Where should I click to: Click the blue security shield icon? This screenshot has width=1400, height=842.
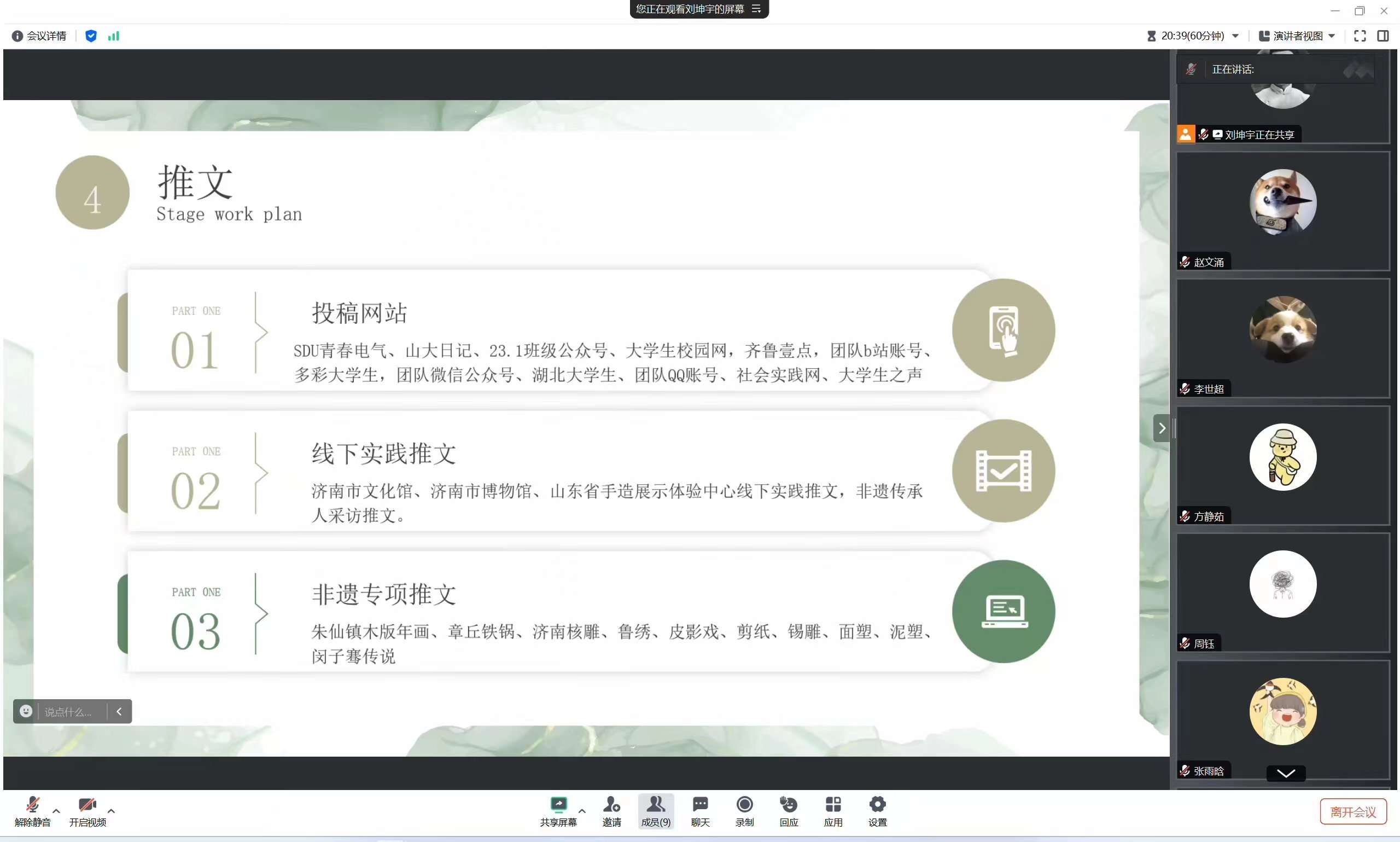tap(91, 36)
